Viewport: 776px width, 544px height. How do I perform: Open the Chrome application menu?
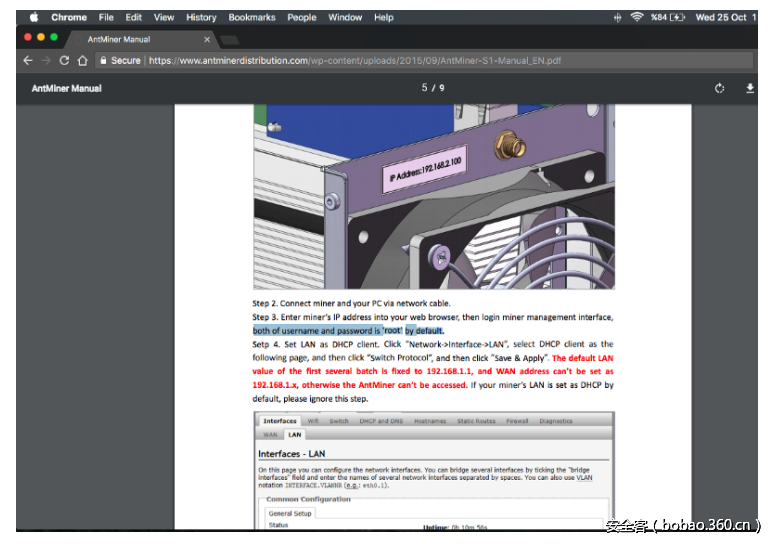69,17
